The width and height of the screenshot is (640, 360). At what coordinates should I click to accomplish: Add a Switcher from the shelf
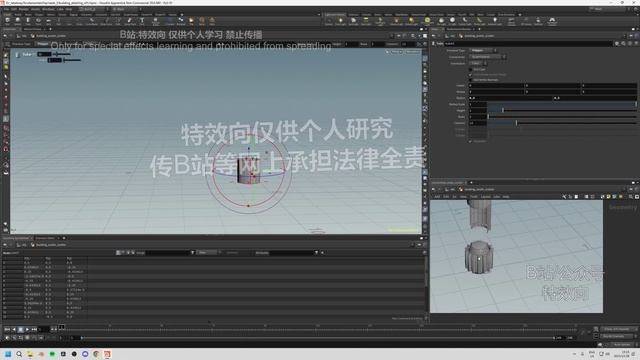[x=538, y=21]
